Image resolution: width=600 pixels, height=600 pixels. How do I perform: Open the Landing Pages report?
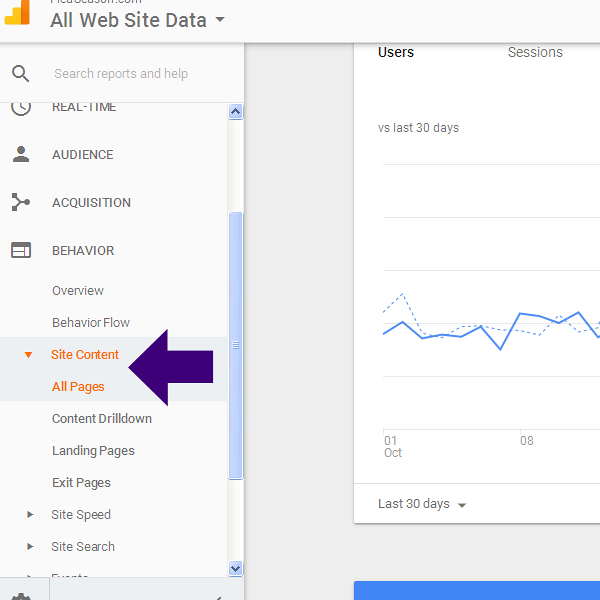point(93,451)
